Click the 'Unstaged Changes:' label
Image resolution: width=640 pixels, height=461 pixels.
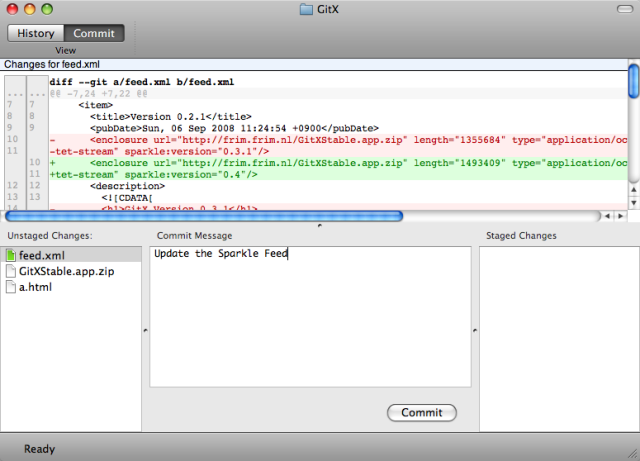pyautogui.click(x=50, y=236)
